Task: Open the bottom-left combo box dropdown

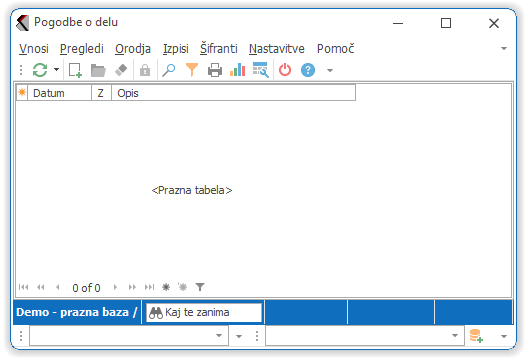Action: click(x=219, y=336)
